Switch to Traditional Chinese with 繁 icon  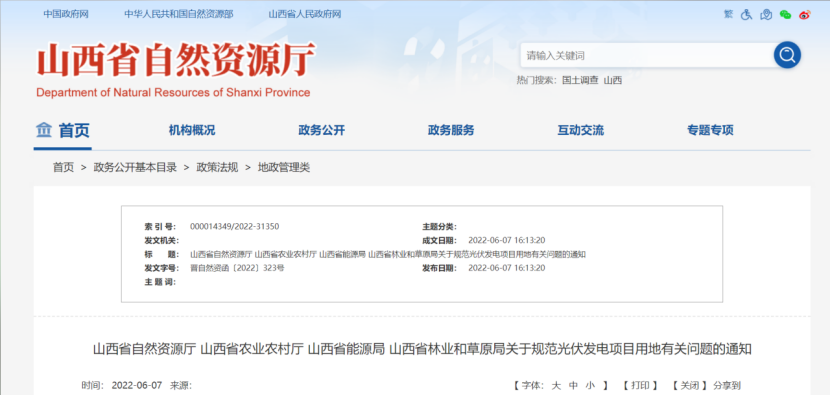[x=729, y=14]
